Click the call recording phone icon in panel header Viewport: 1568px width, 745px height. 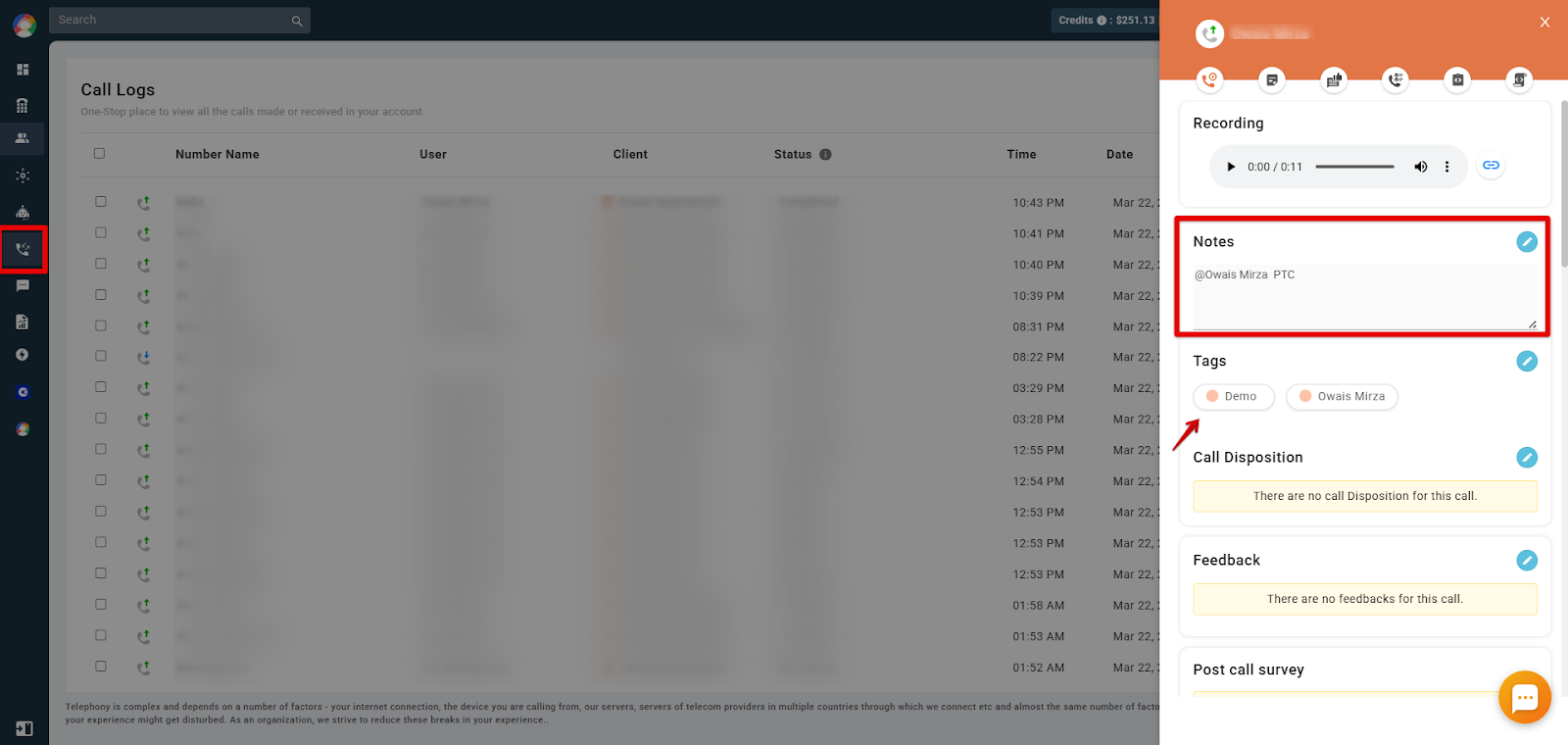click(1209, 80)
